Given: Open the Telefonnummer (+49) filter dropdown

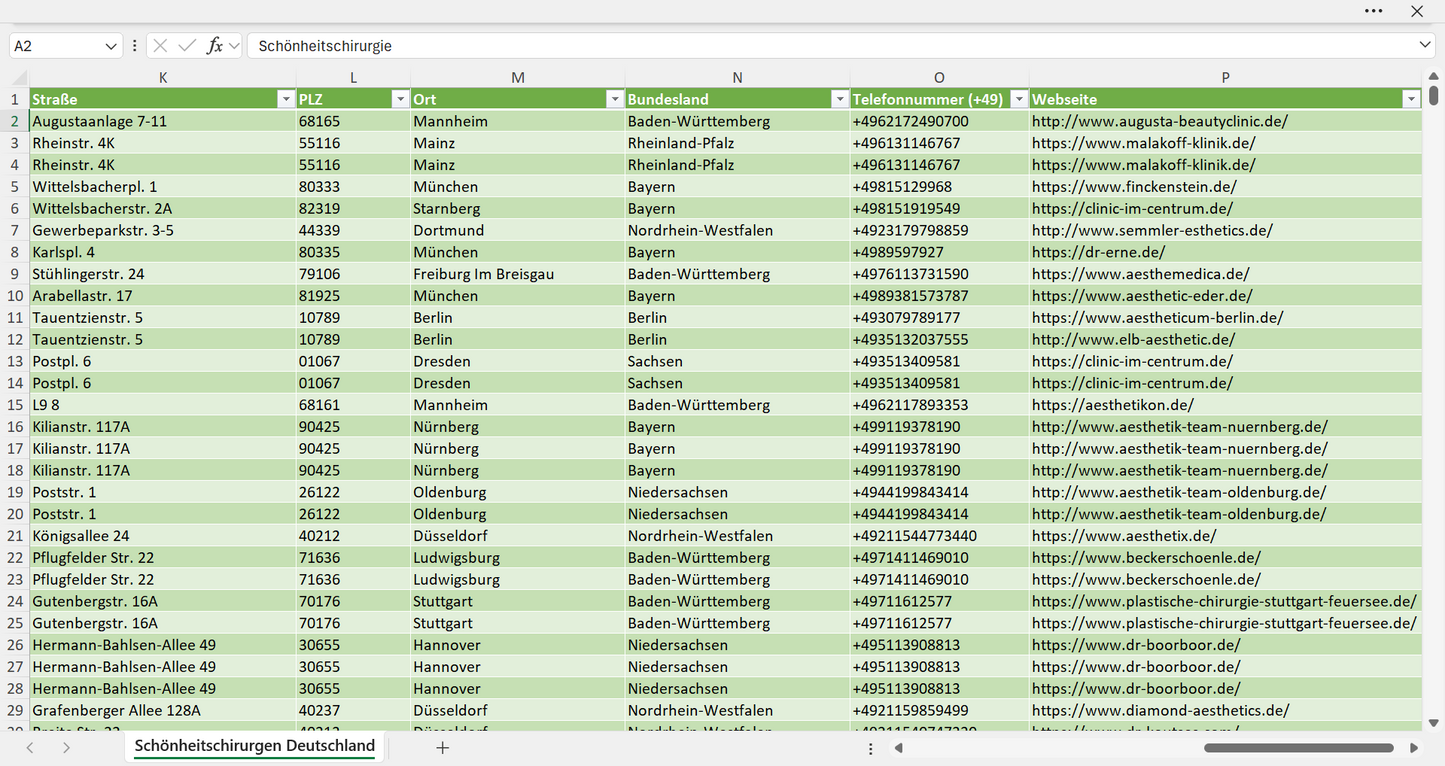Looking at the screenshot, I should [1019, 99].
